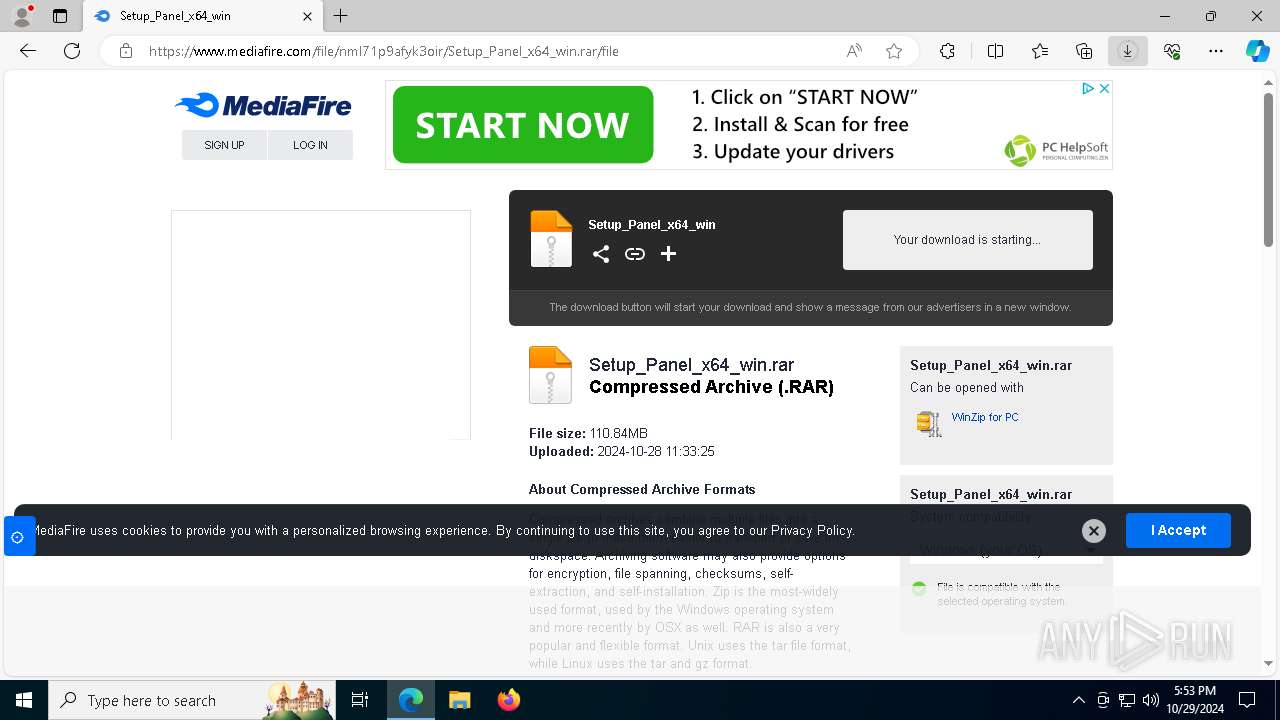Launch Firefox from taskbar
This screenshot has height=720, width=1280.
tap(509, 700)
